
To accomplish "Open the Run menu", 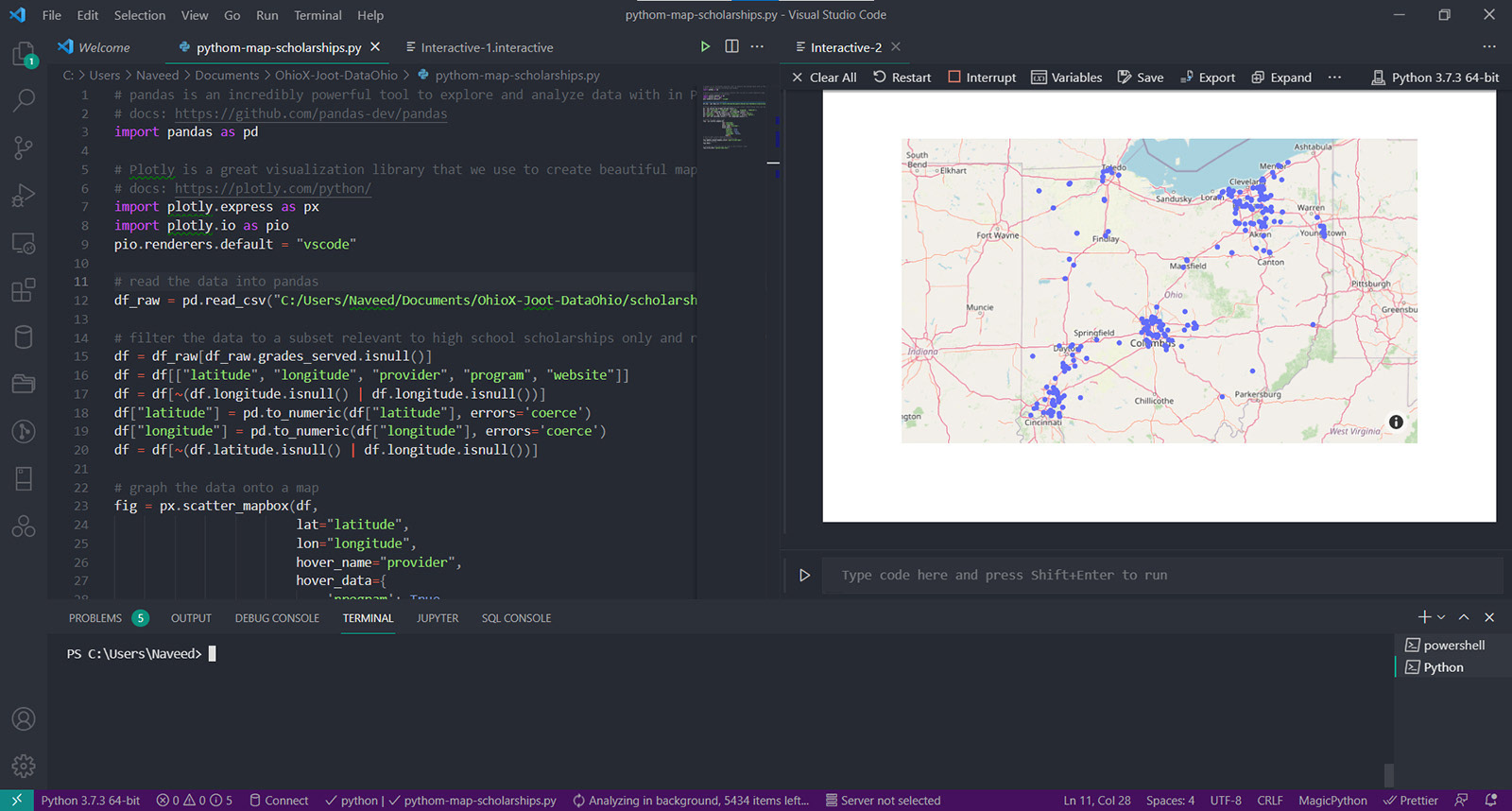I will tap(267, 15).
